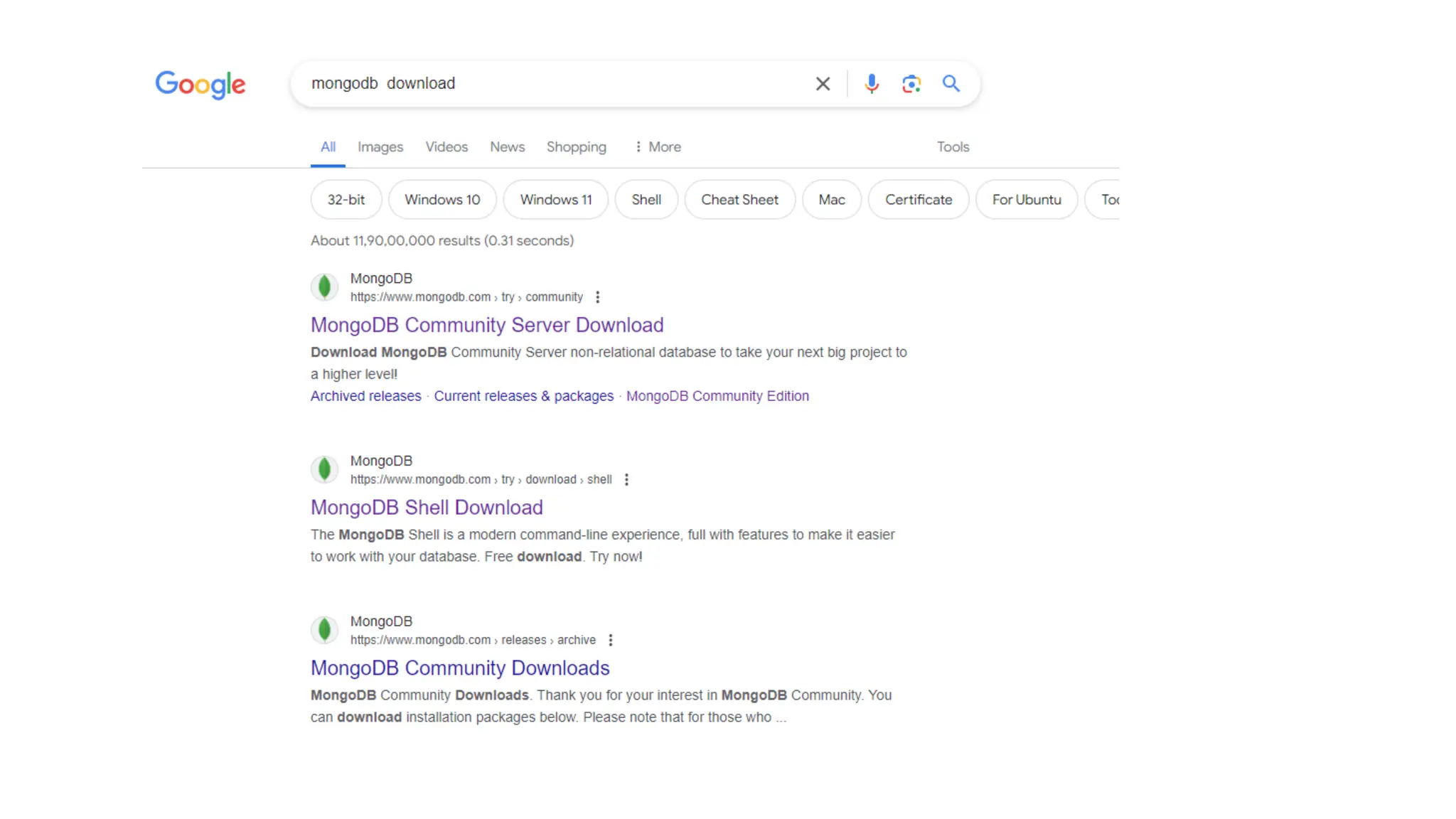Open the Tools filter options

953,147
